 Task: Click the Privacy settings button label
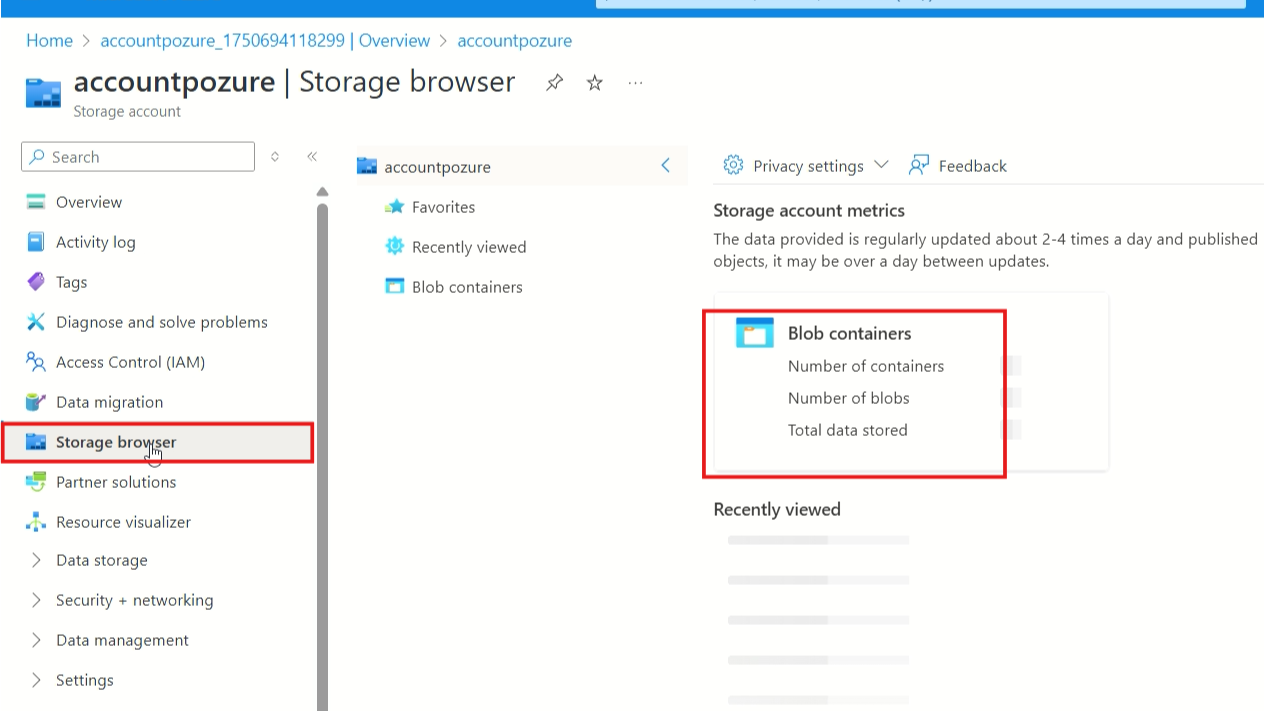click(808, 166)
